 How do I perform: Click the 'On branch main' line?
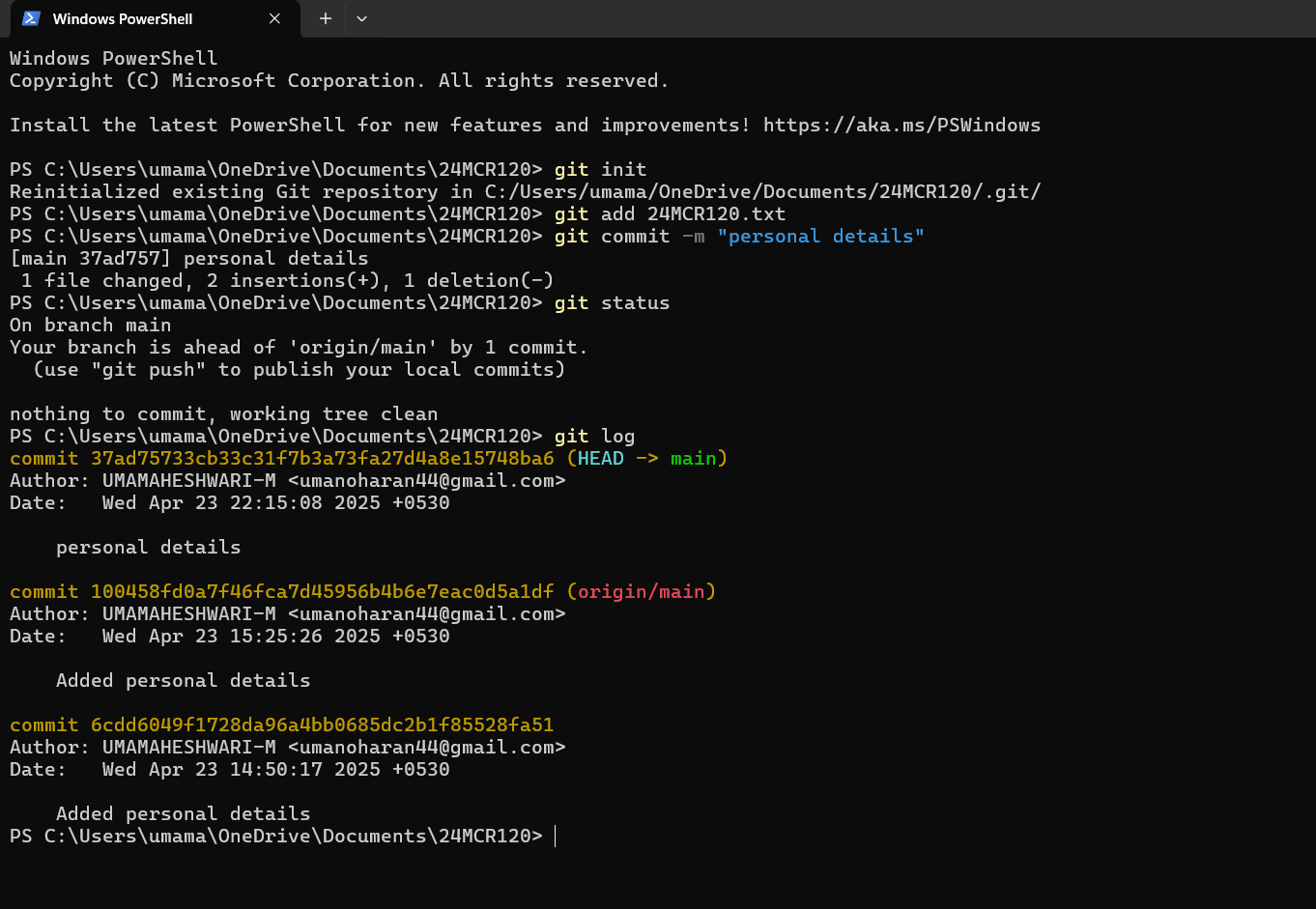point(91,325)
